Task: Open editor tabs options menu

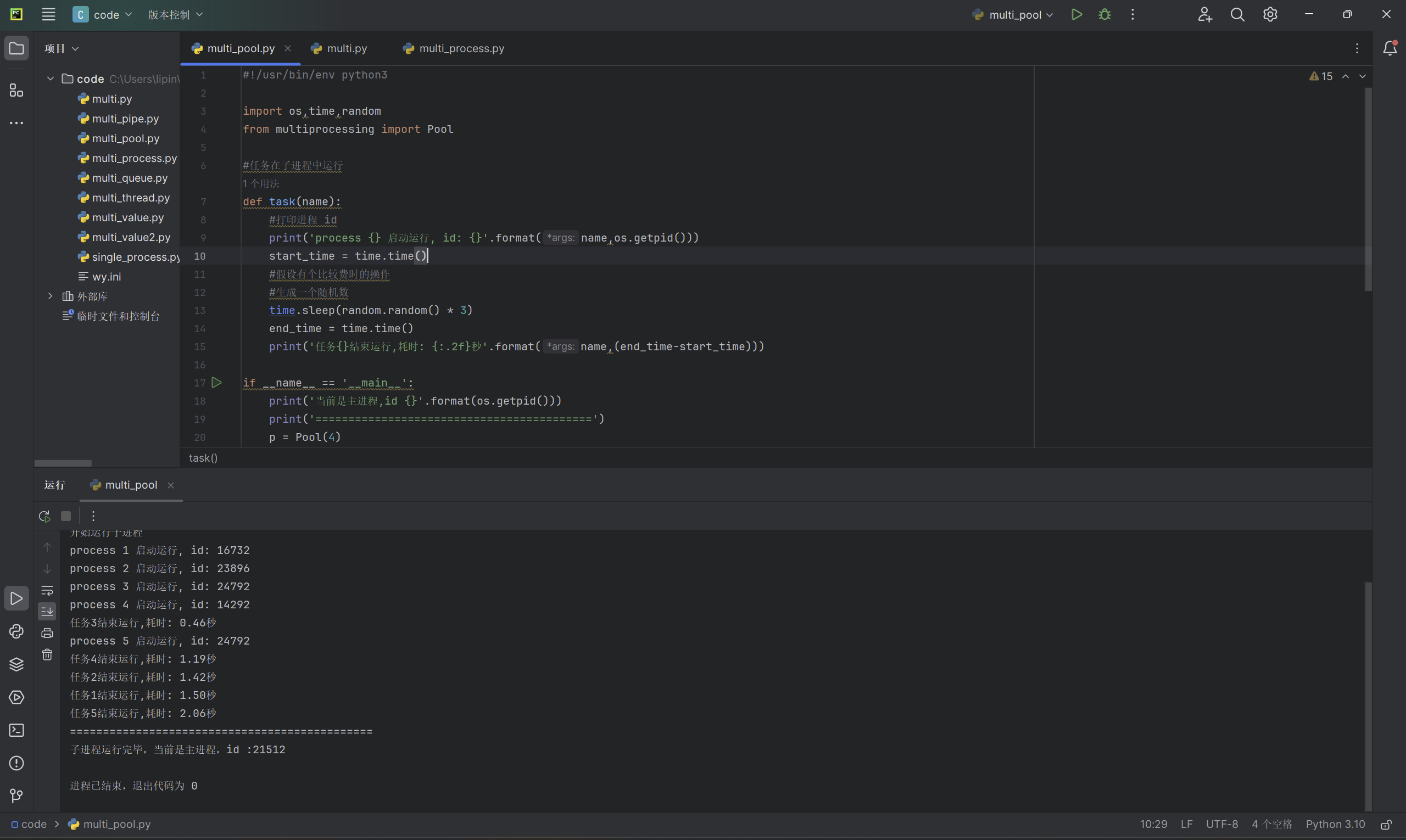Action: [x=1357, y=49]
